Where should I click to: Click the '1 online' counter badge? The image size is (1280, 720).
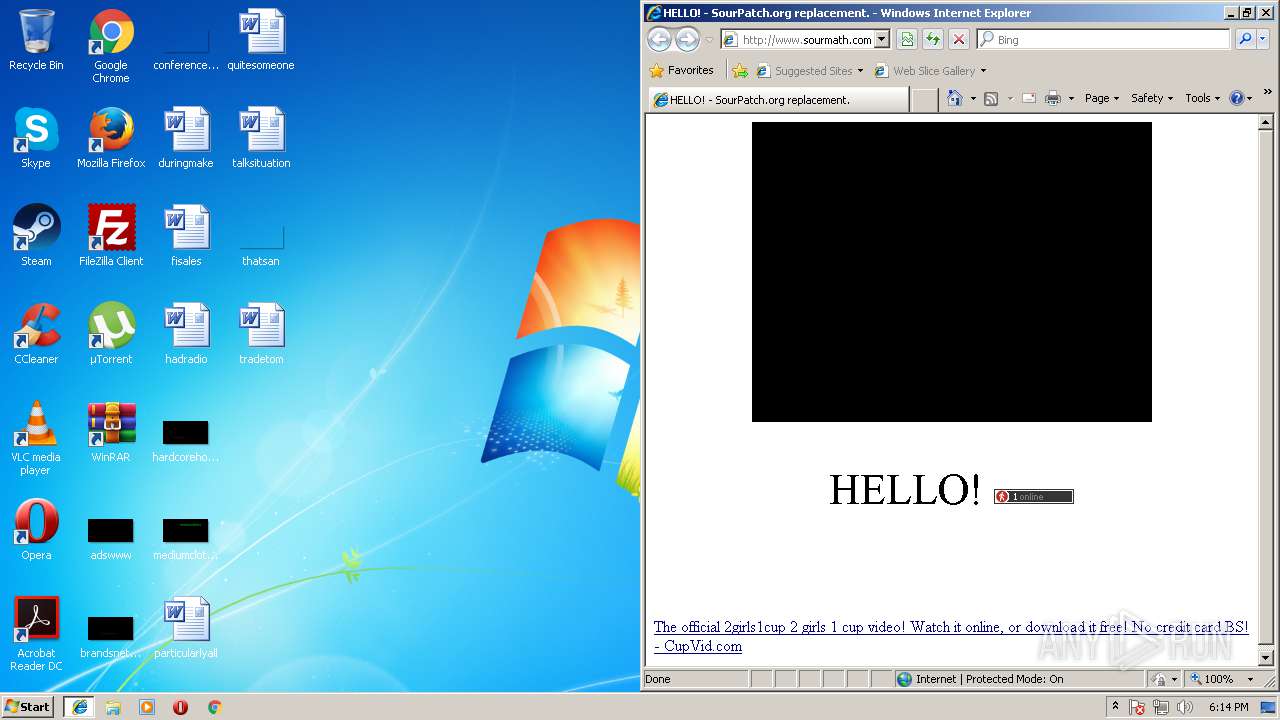pos(1033,496)
